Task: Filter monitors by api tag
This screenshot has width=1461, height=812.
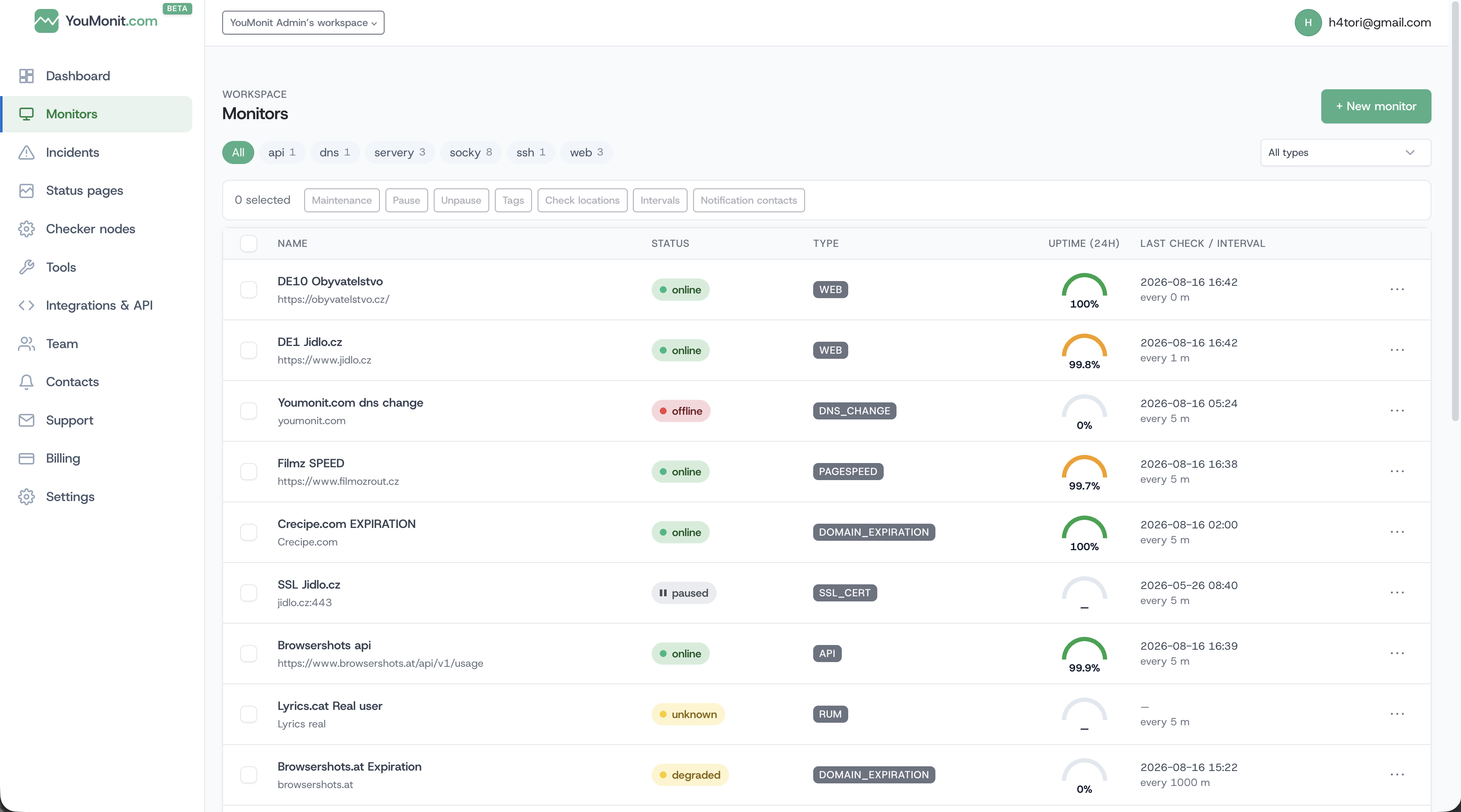Action: [x=282, y=152]
